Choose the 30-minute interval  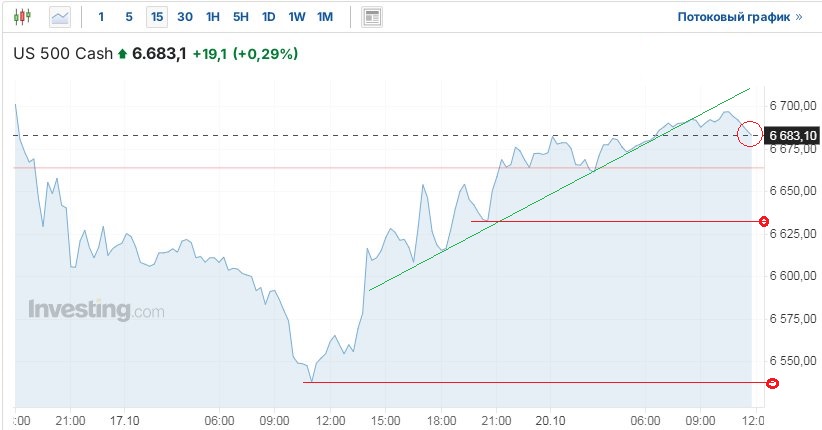pyautogui.click(x=185, y=17)
